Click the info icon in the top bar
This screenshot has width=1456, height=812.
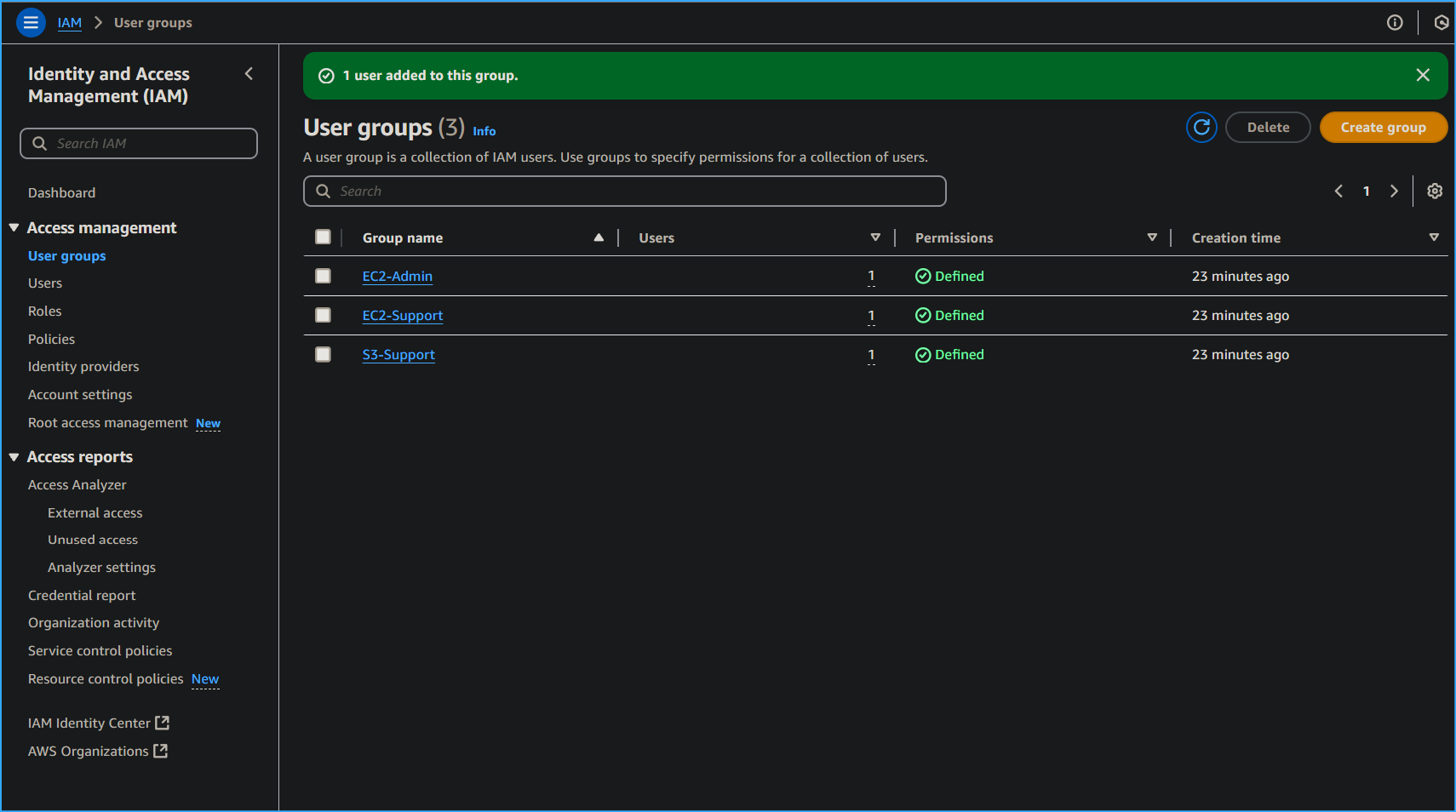coord(1396,22)
